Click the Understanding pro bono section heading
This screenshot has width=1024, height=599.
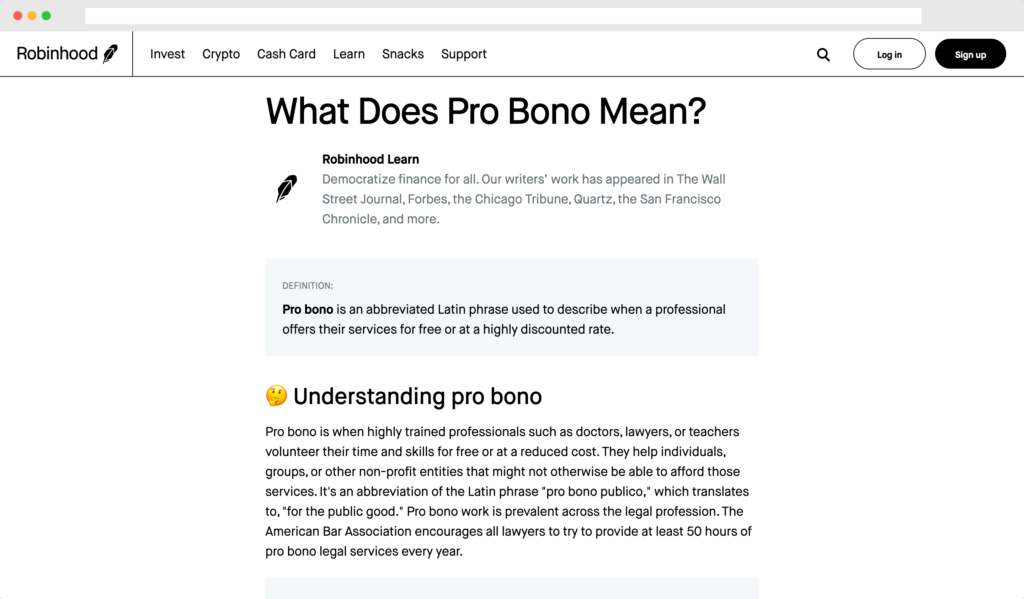[x=417, y=397]
